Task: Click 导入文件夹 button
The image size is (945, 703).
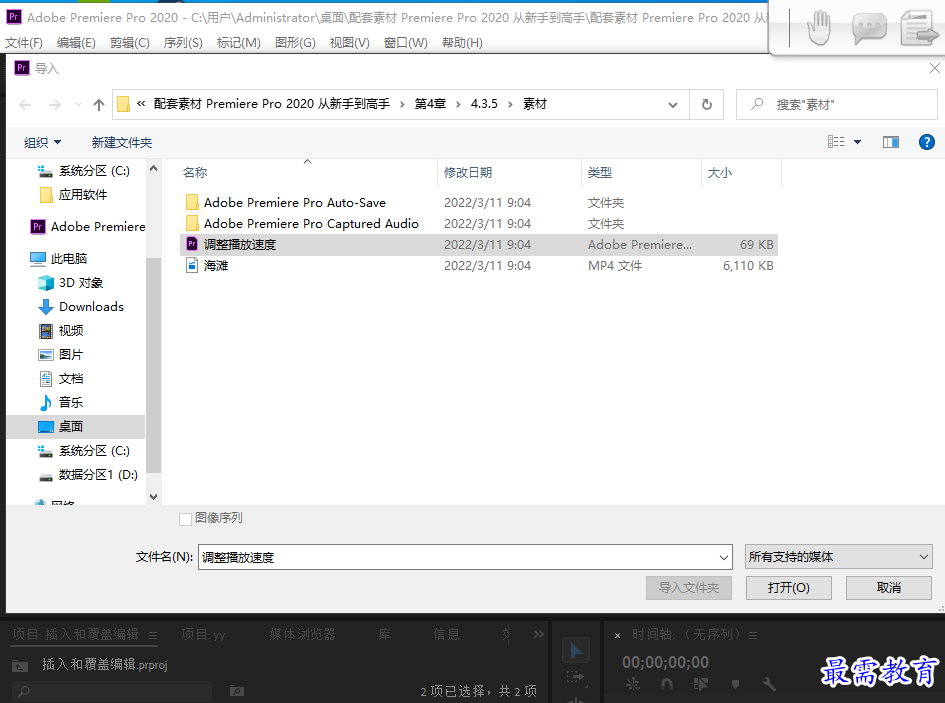Action: (689, 588)
